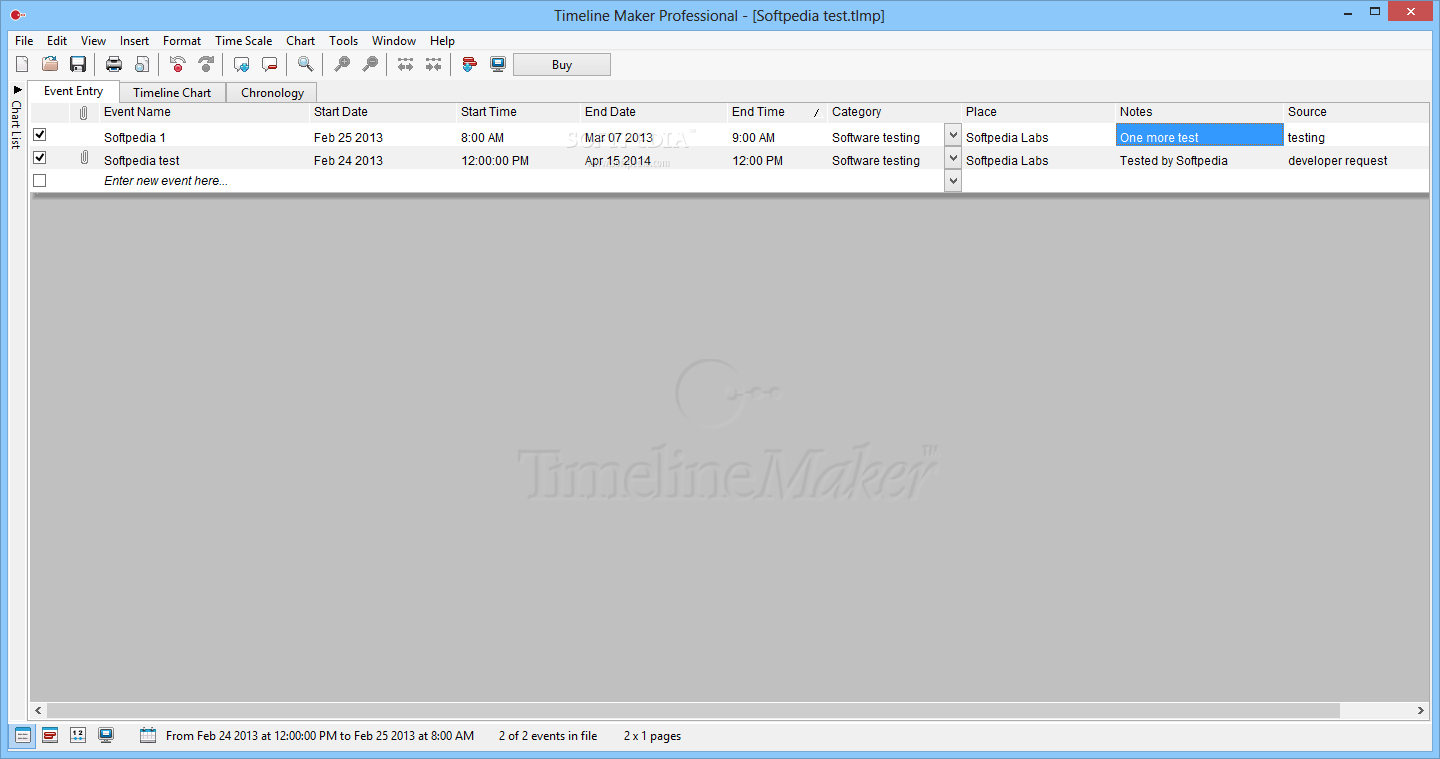Screen dimensions: 1440x759
Task: Switch to the Chronology tab
Action: (x=272, y=93)
